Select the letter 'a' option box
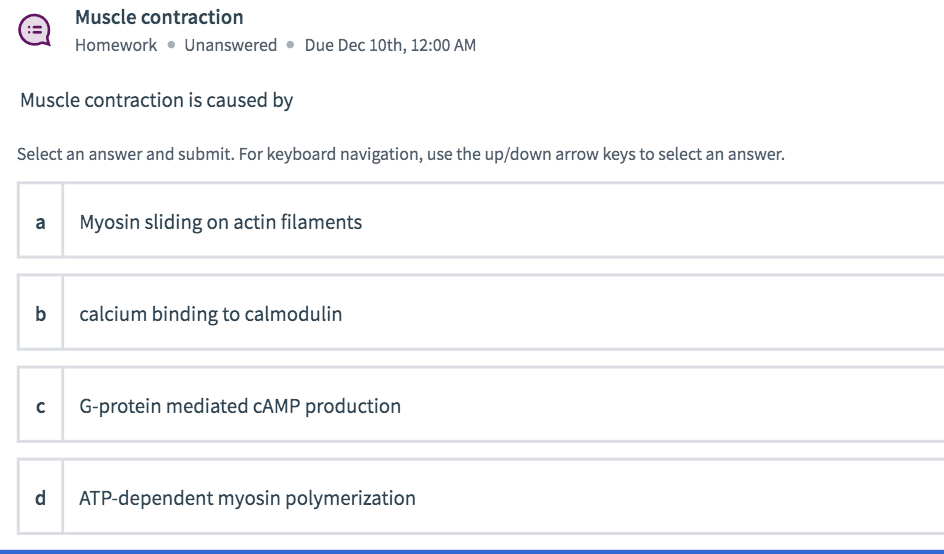This screenshot has width=944, height=554. pos(40,222)
